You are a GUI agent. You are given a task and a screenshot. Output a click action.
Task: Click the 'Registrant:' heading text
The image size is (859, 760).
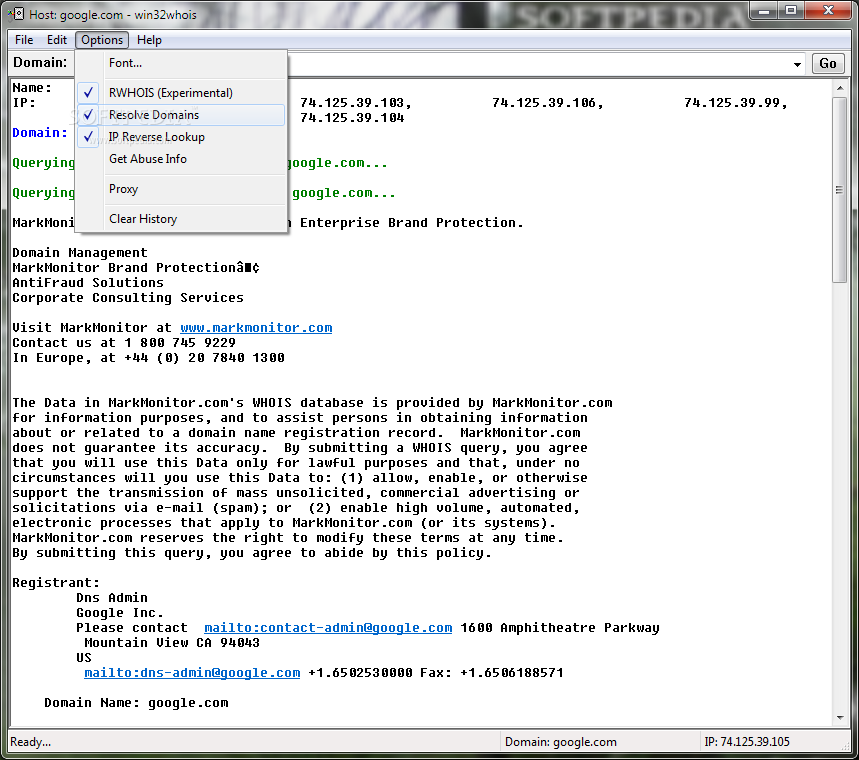pyautogui.click(x=56, y=583)
